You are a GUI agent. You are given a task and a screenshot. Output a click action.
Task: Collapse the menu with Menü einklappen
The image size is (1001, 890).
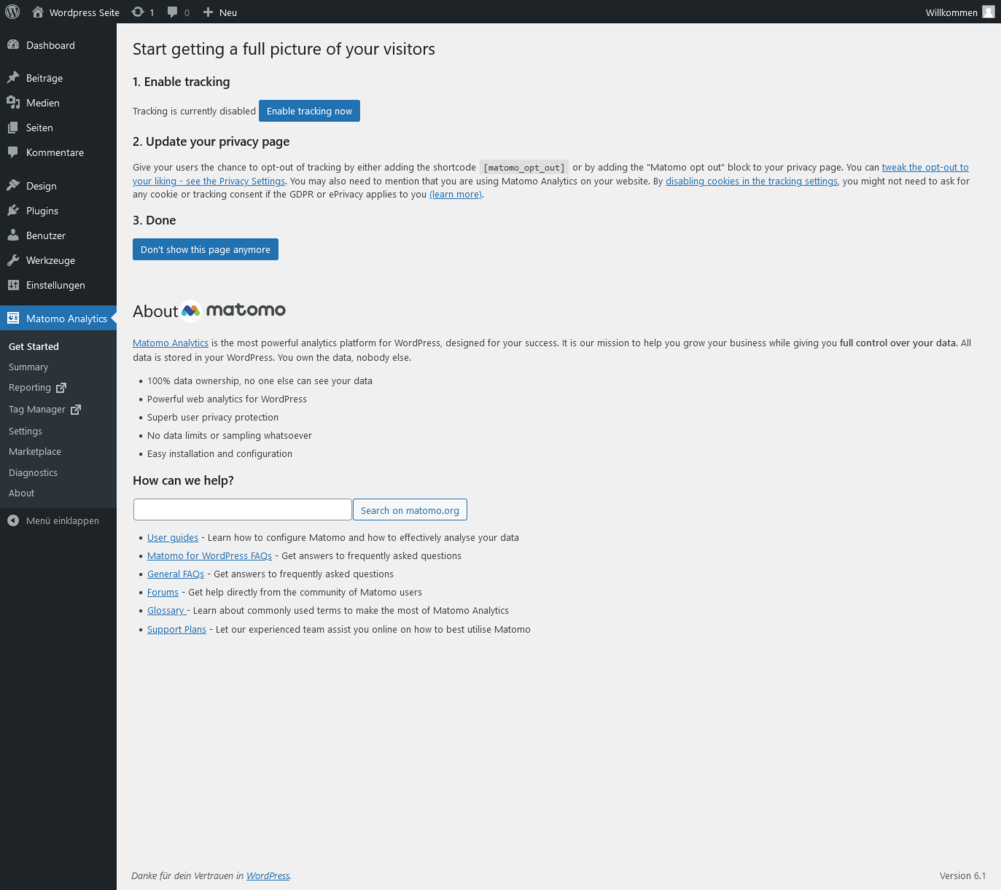(54, 520)
